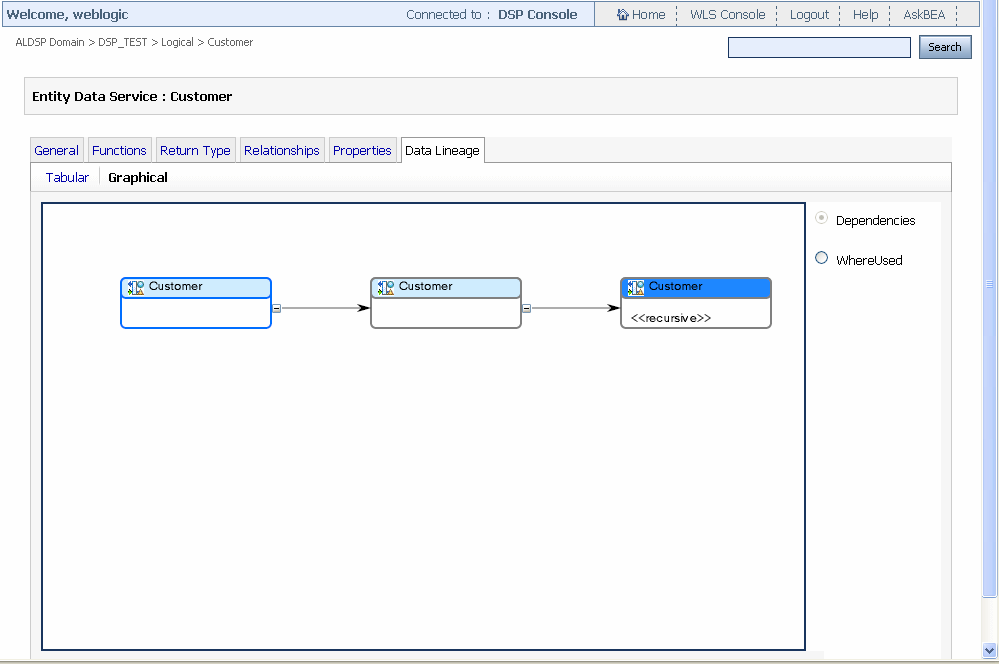Click the Search button
Screen dimensions: 999x664
[x=945, y=47]
